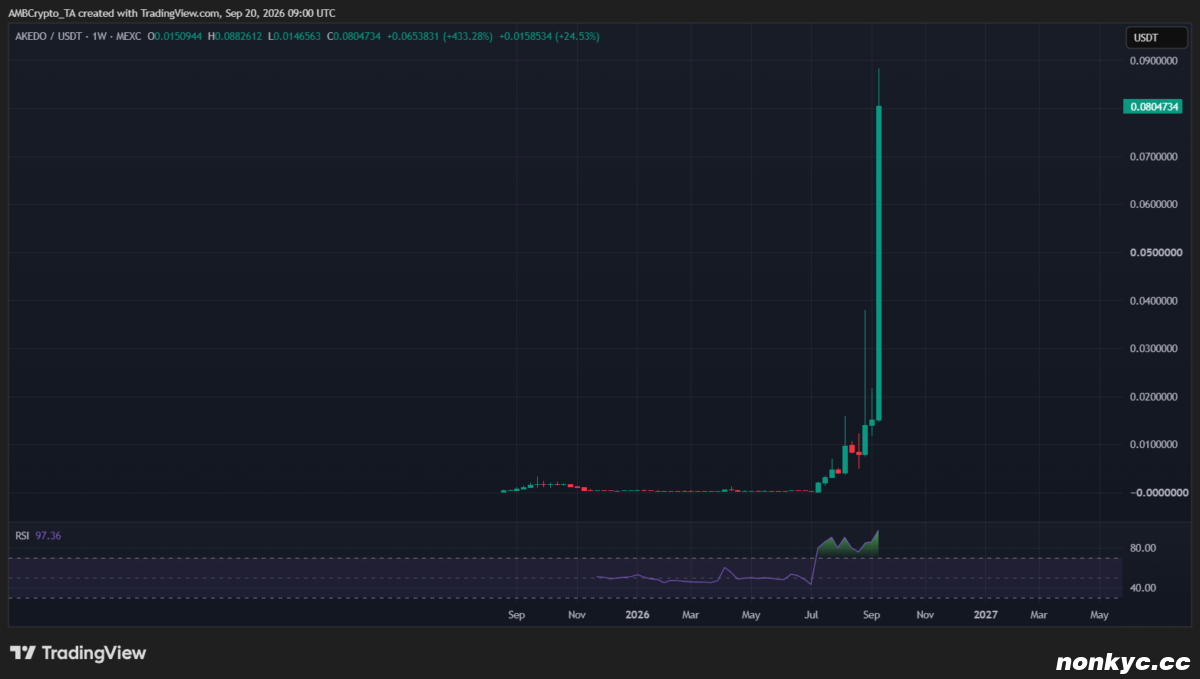Click the Jul label on time axis

coord(812,614)
